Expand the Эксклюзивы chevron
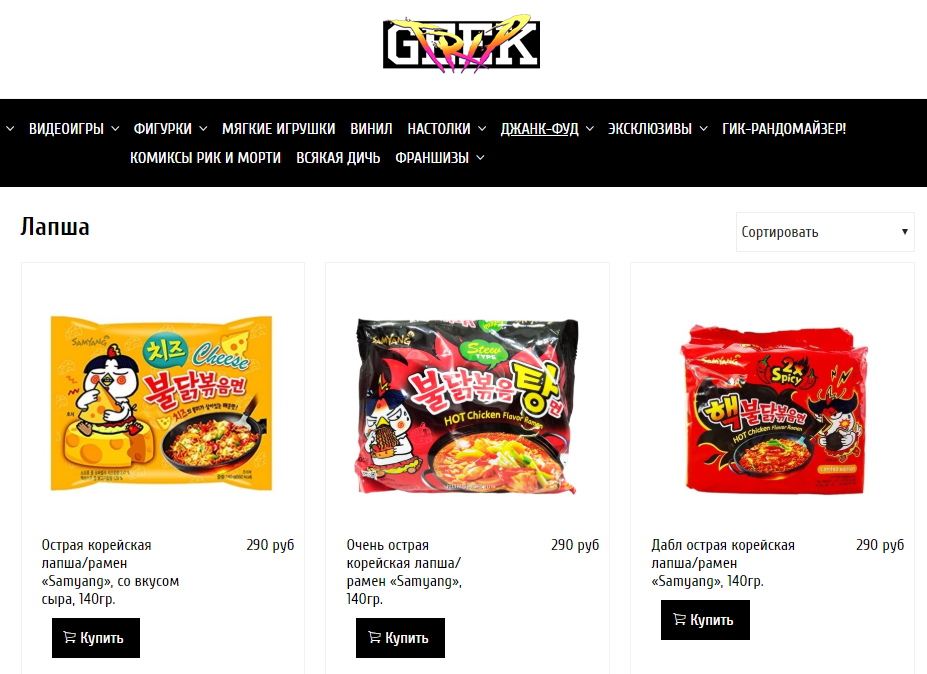927x674 pixels. pos(703,129)
